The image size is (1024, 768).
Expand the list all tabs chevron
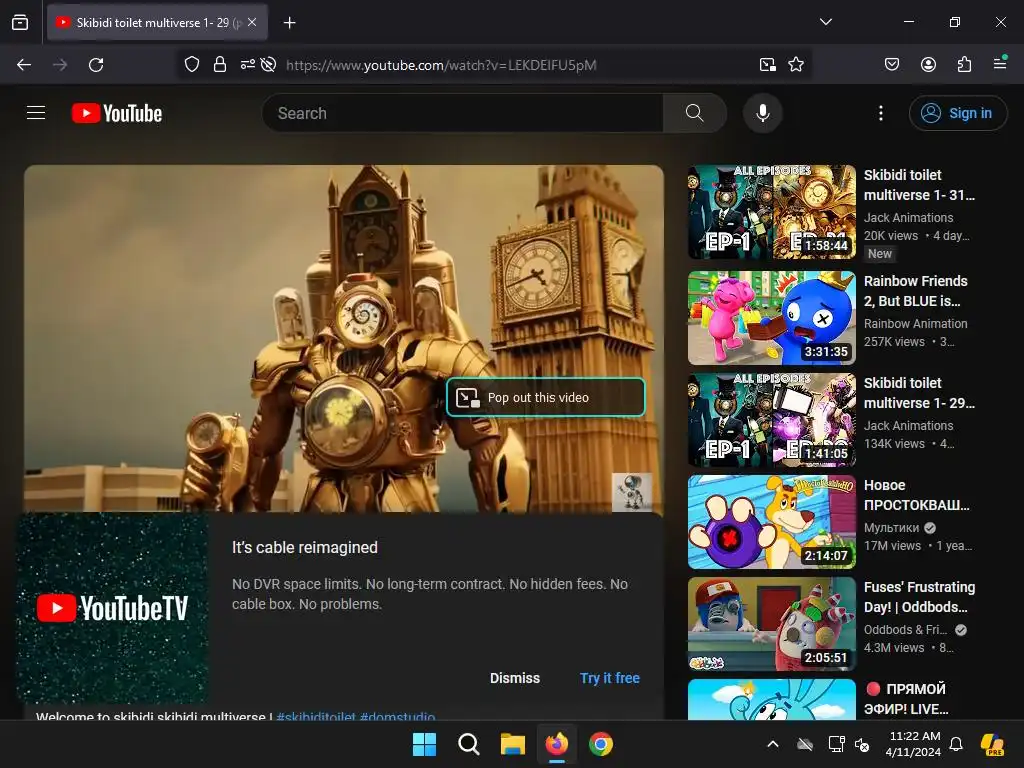(x=825, y=22)
